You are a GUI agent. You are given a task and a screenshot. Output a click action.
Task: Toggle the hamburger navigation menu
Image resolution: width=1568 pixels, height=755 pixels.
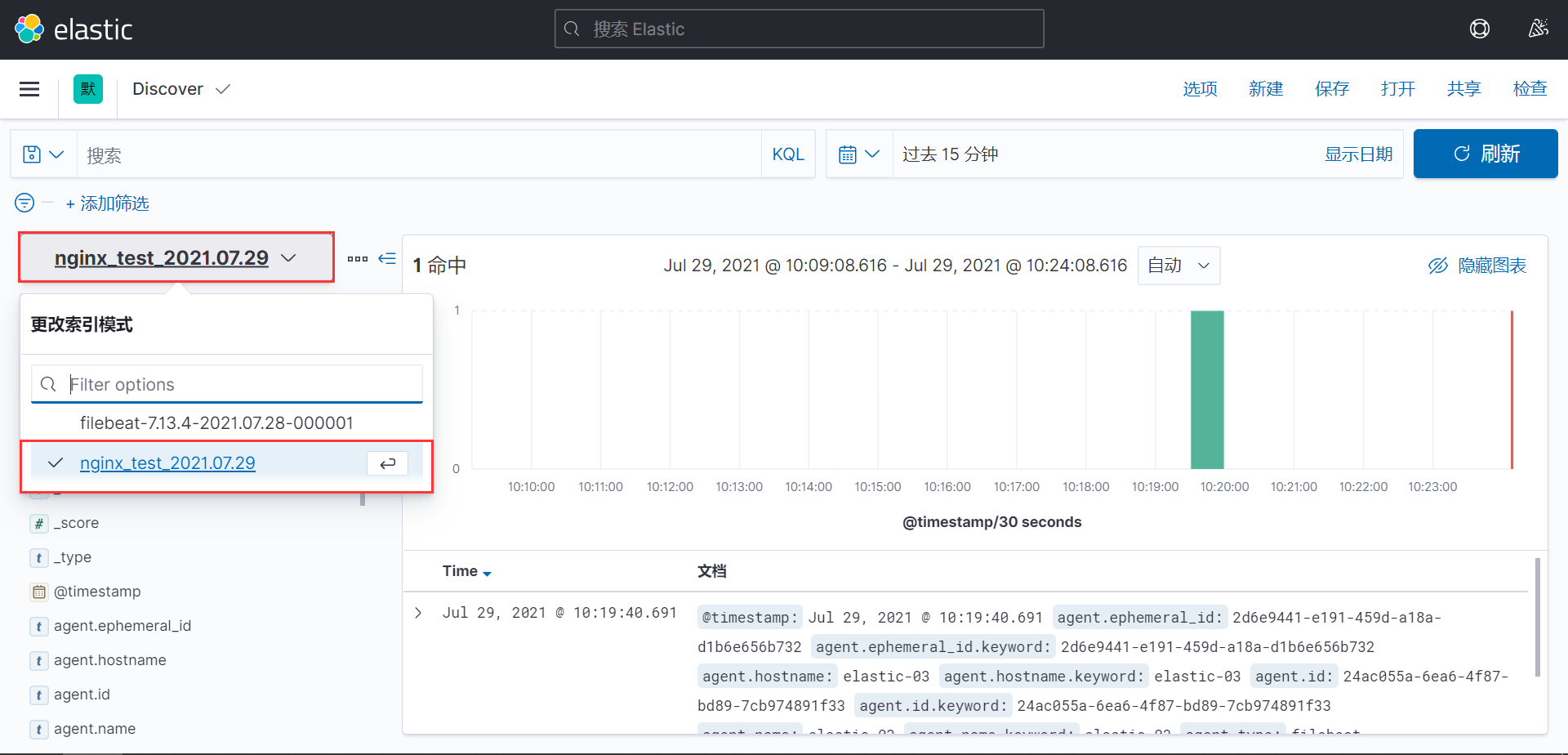tap(29, 89)
